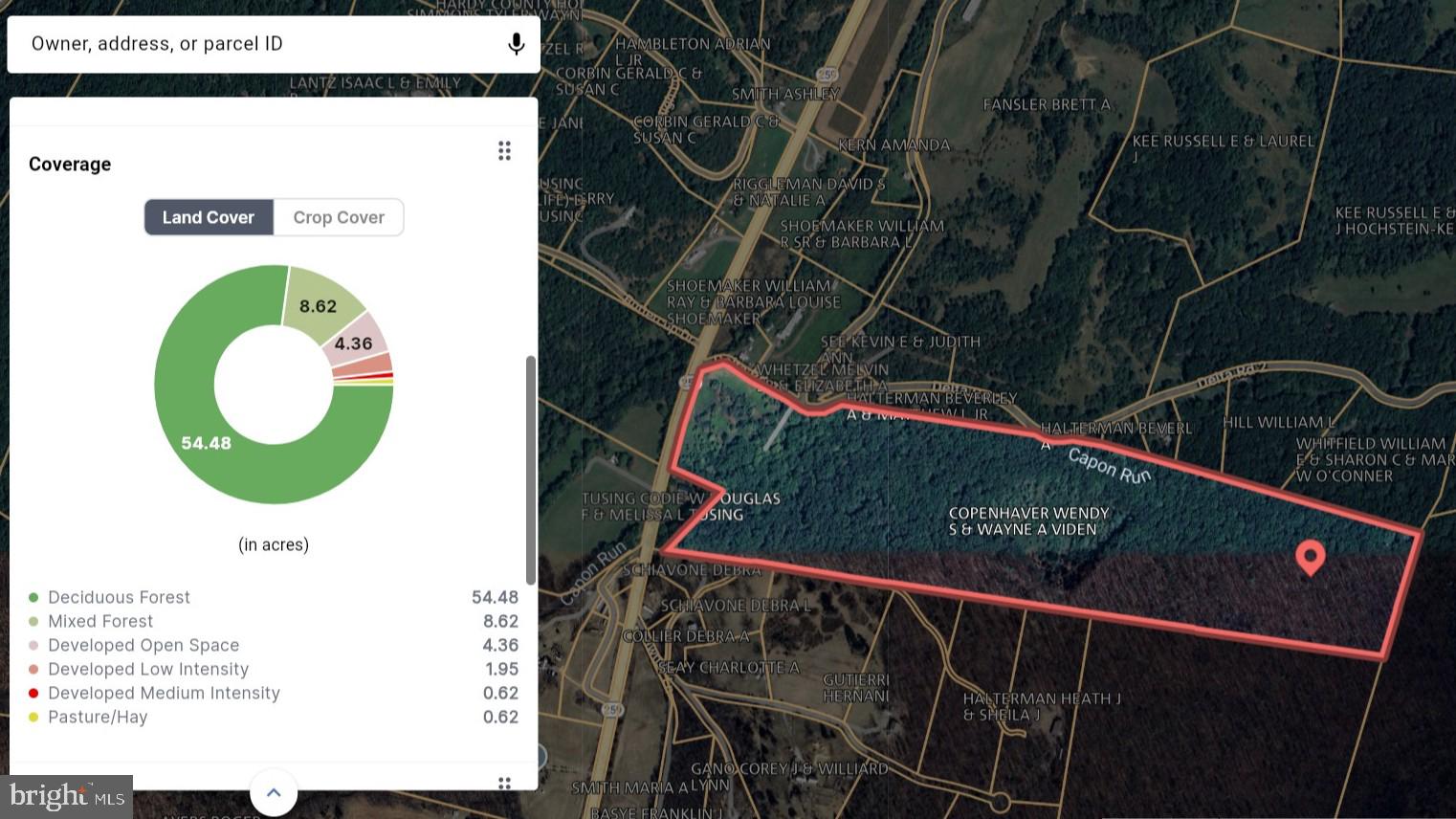Viewport: 1456px width, 819px height.
Task: Click the Developed Open Space chart segment
Action: tap(356, 341)
